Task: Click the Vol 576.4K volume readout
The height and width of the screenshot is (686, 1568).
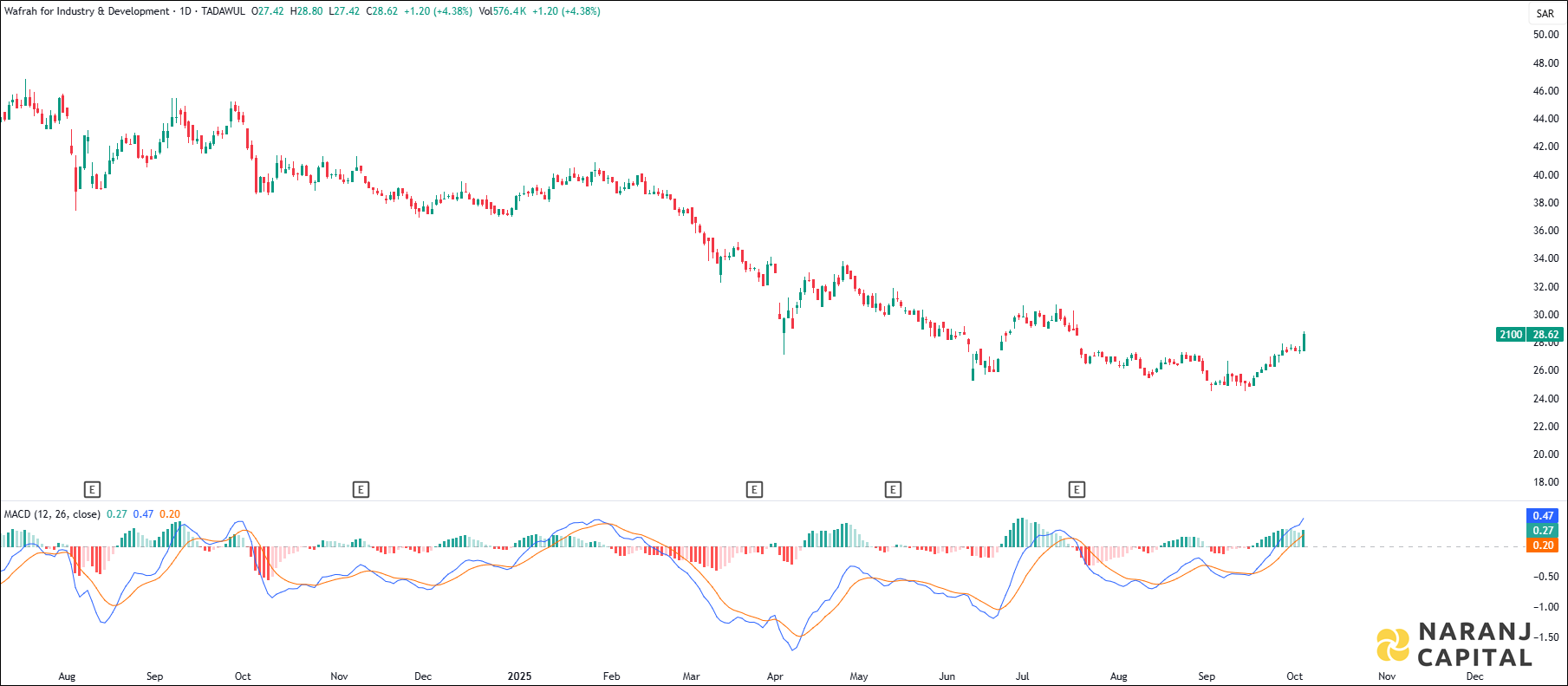Action: (503, 11)
